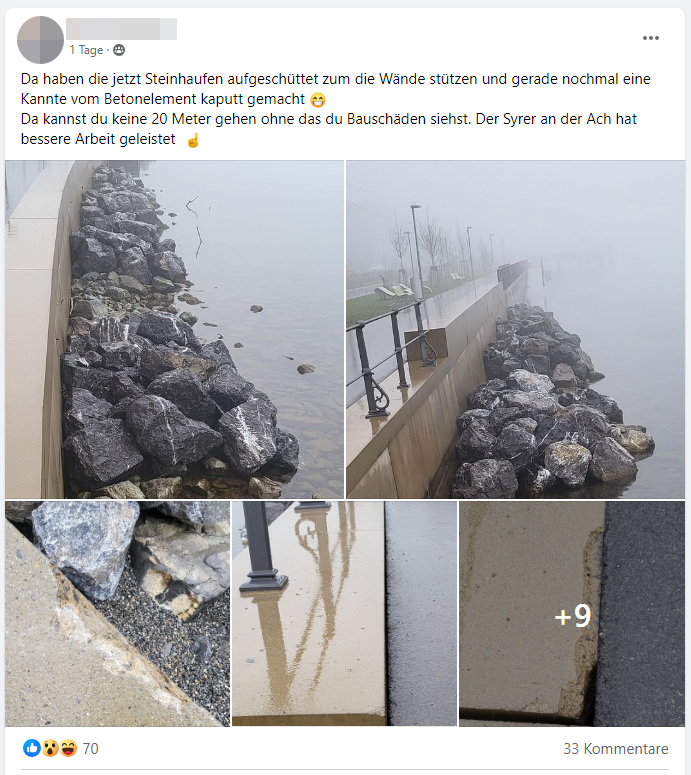
Task: Click the wow face reaction icon
Action: [50, 748]
